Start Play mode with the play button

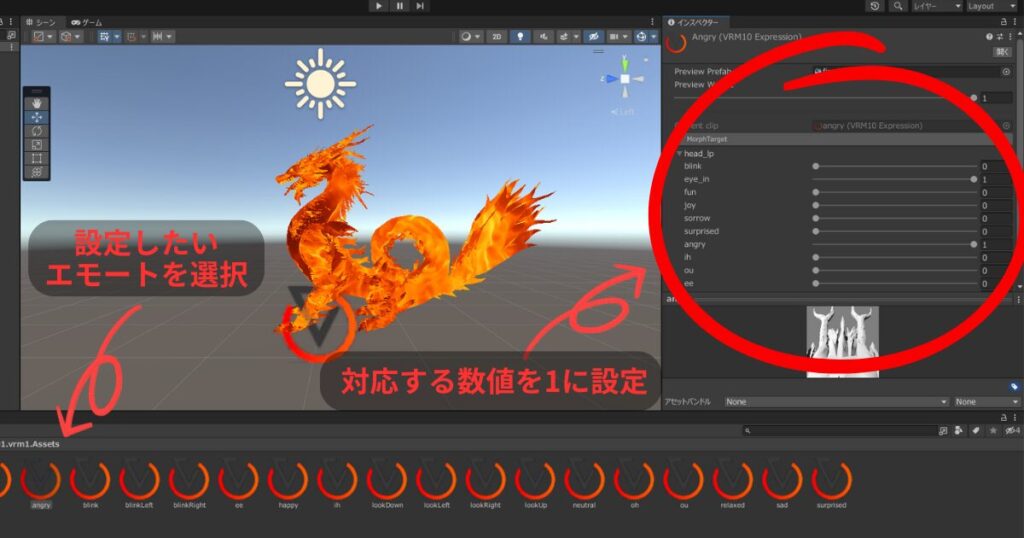(x=379, y=6)
